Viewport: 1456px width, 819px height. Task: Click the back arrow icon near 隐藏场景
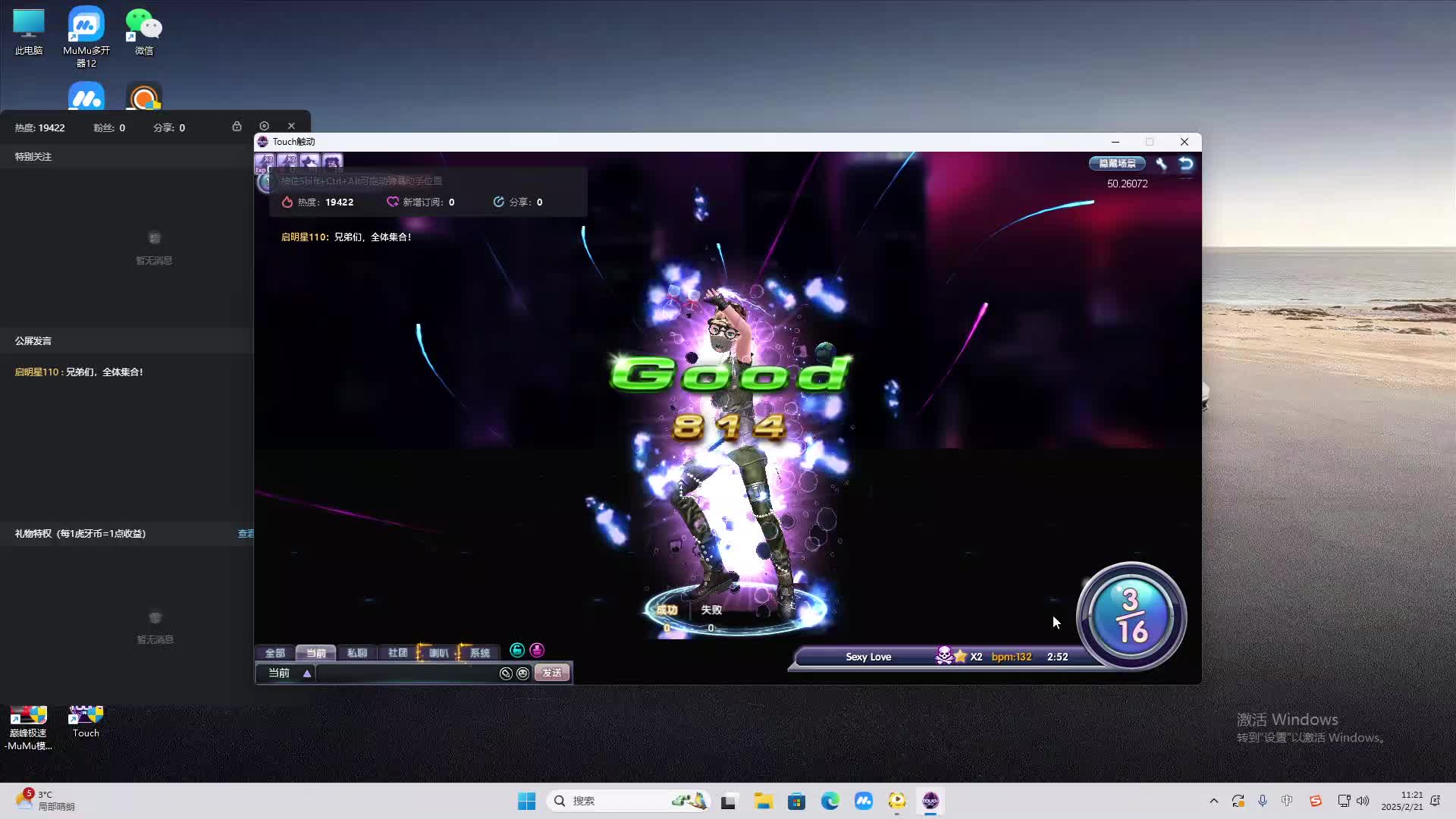(x=1185, y=163)
